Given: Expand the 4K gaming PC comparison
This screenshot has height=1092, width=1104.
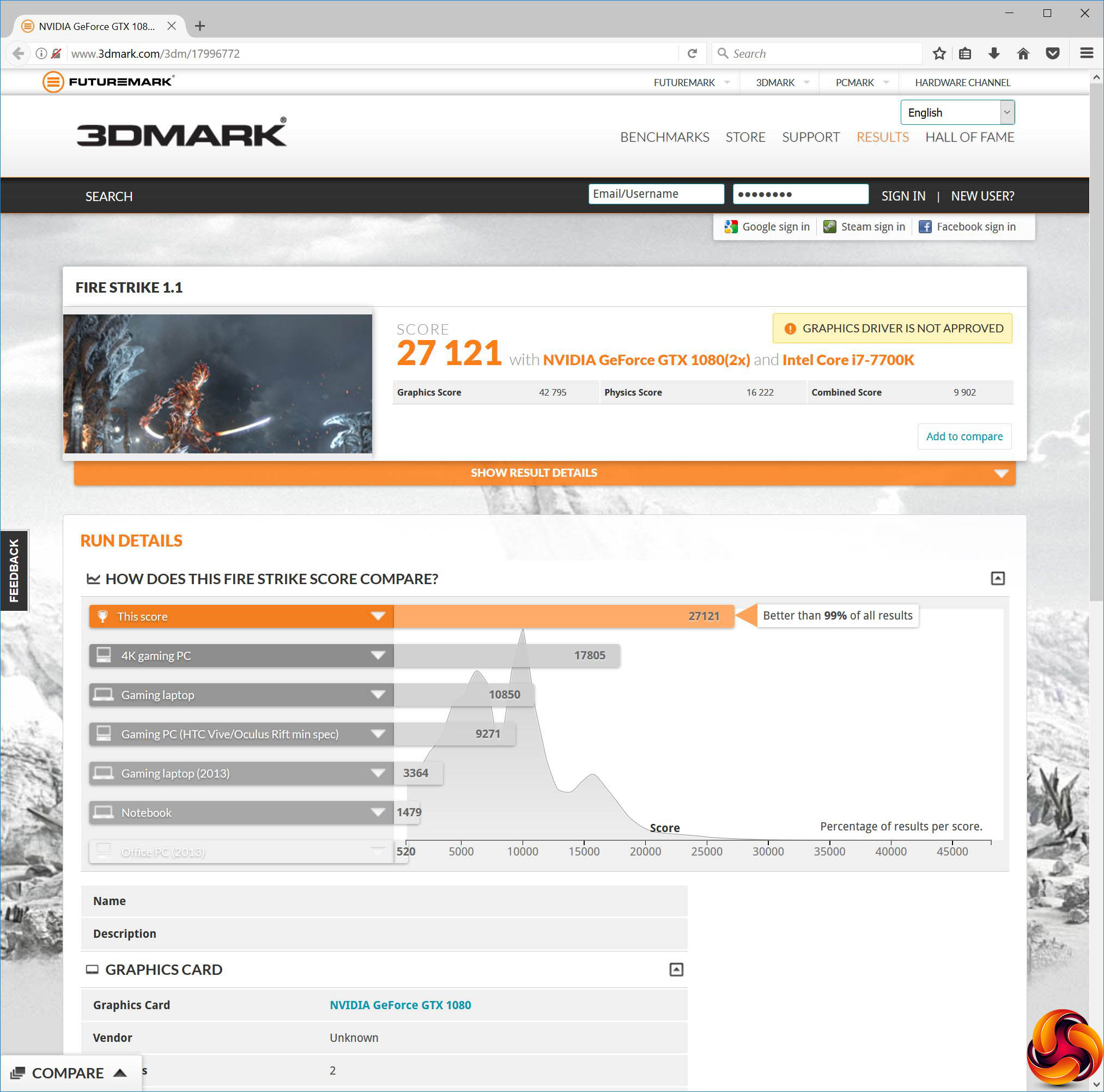Looking at the screenshot, I should 378,656.
